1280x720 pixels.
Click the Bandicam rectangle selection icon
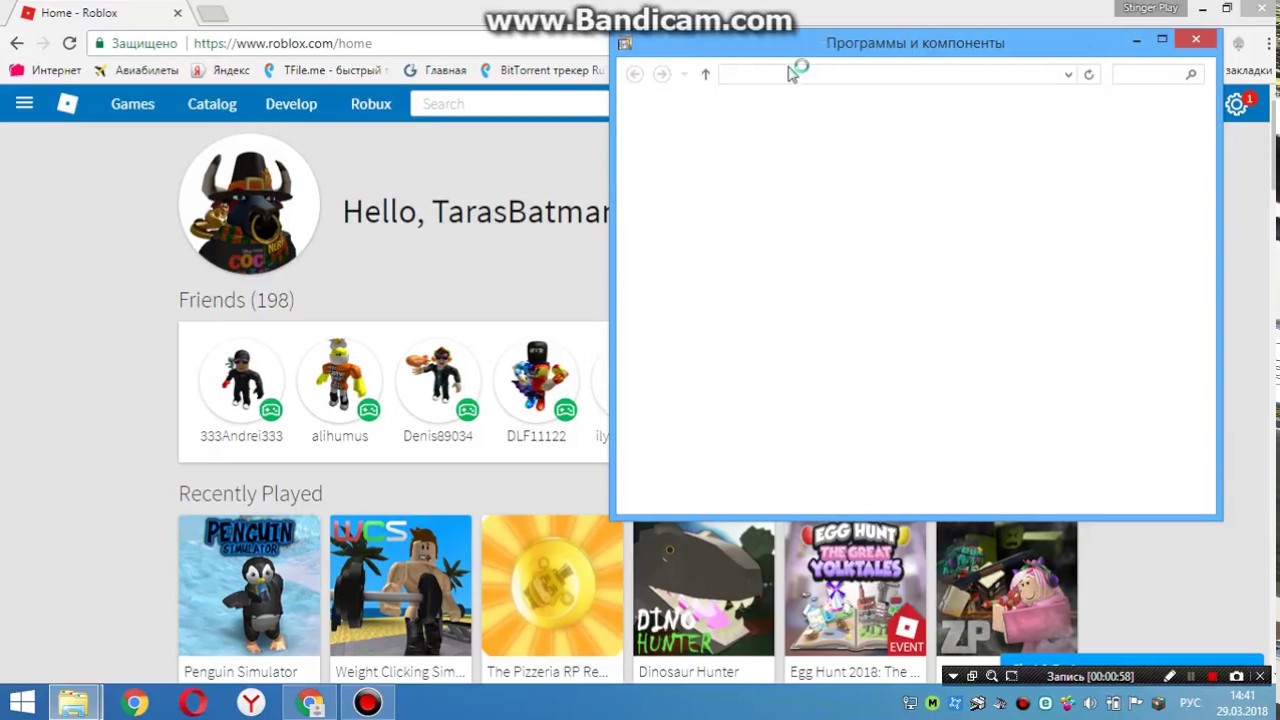[1011, 676]
